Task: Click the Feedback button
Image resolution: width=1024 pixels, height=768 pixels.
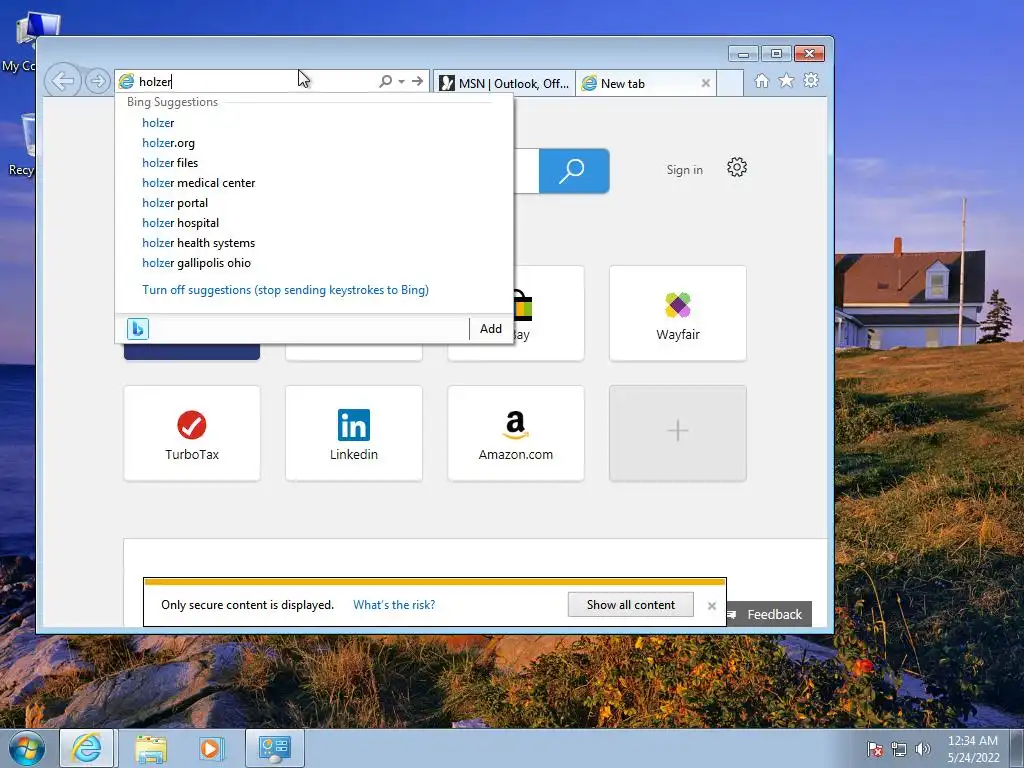Action: pos(769,615)
